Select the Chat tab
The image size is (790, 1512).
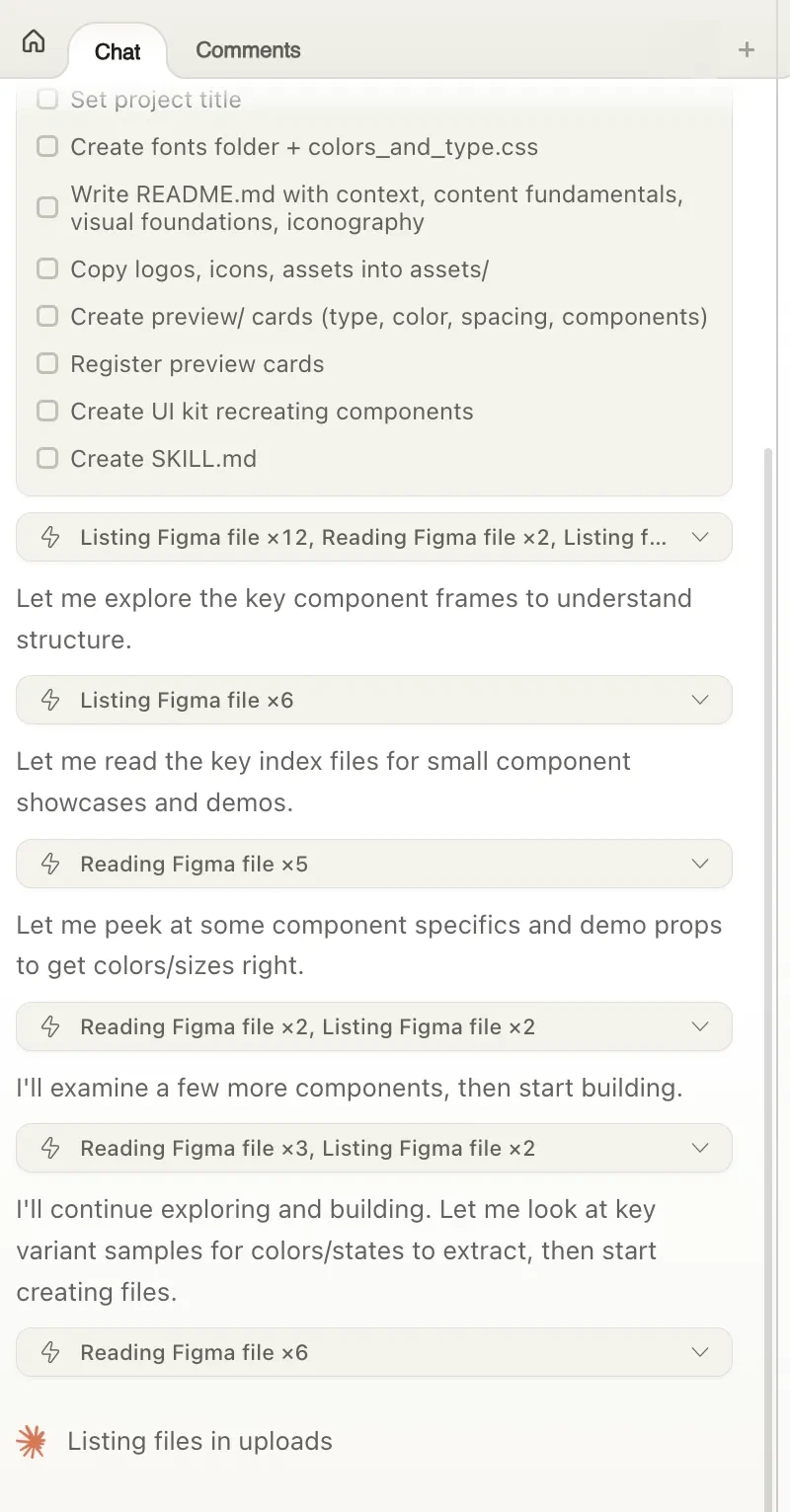click(x=118, y=51)
